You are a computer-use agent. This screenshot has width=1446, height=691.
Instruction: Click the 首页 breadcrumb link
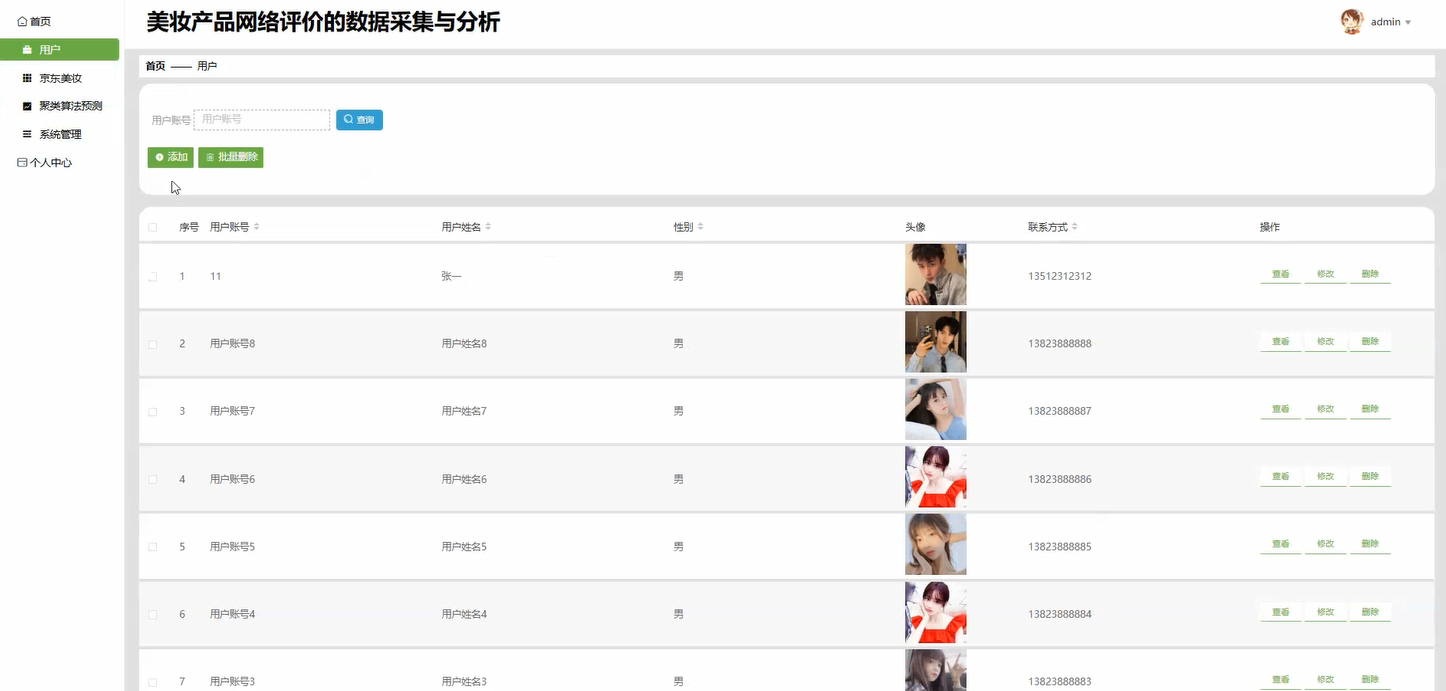(x=155, y=66)
